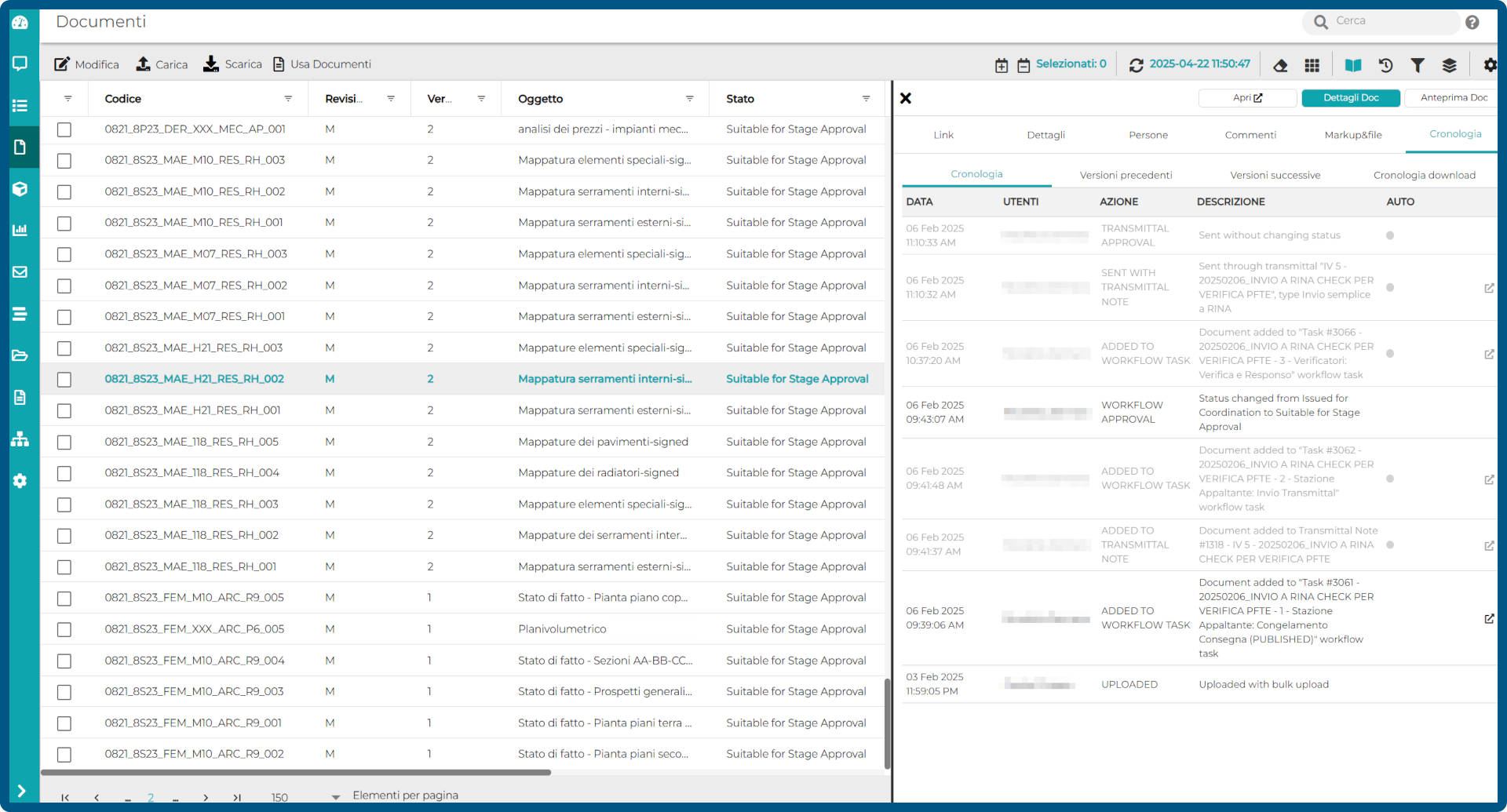
Task: Toggle the open book panel icon
Action: 1353,65
